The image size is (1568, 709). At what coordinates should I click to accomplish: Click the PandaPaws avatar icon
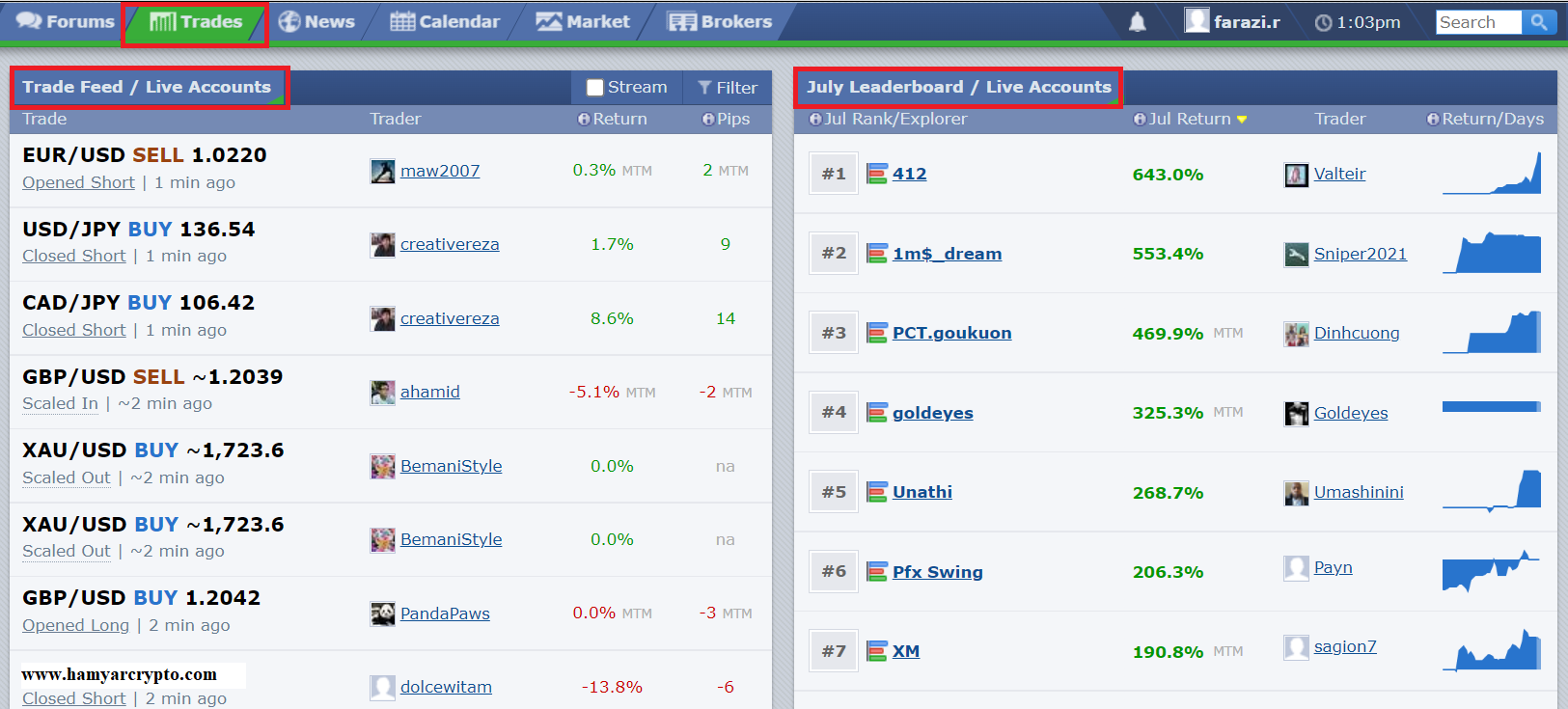tap(382, 614)
